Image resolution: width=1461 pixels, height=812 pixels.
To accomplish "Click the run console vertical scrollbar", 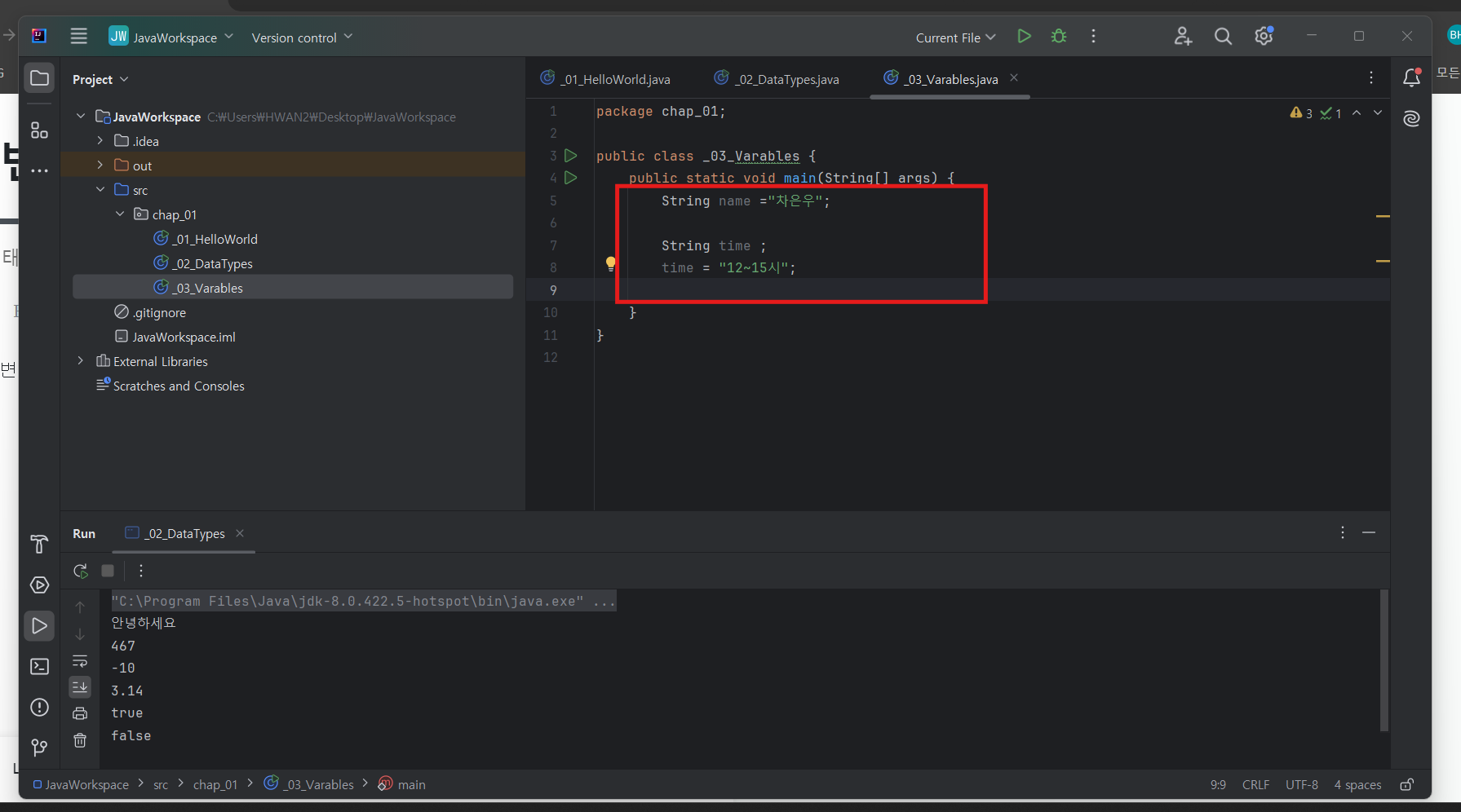I will pyautogui.click(x=1384, y=660).
